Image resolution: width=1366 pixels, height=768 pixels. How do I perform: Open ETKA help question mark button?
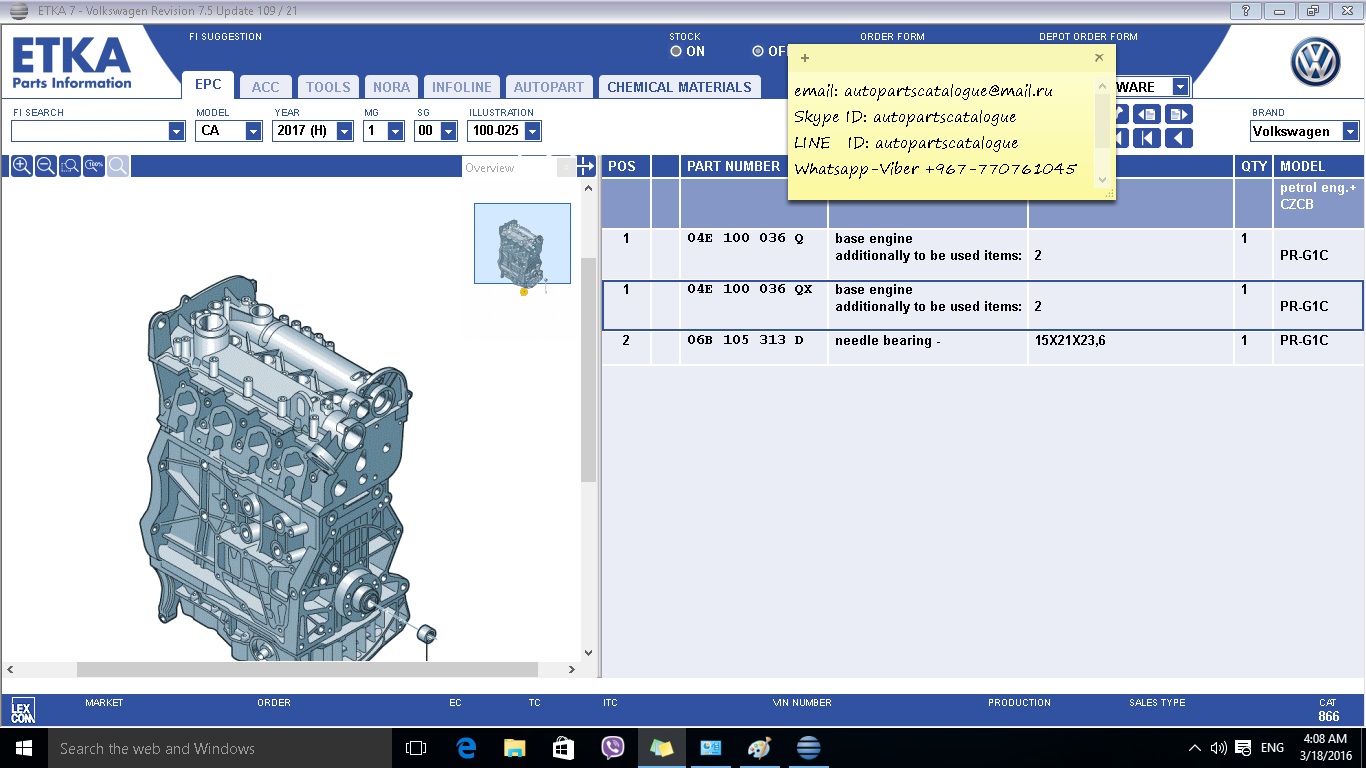tap(1246, 11)
